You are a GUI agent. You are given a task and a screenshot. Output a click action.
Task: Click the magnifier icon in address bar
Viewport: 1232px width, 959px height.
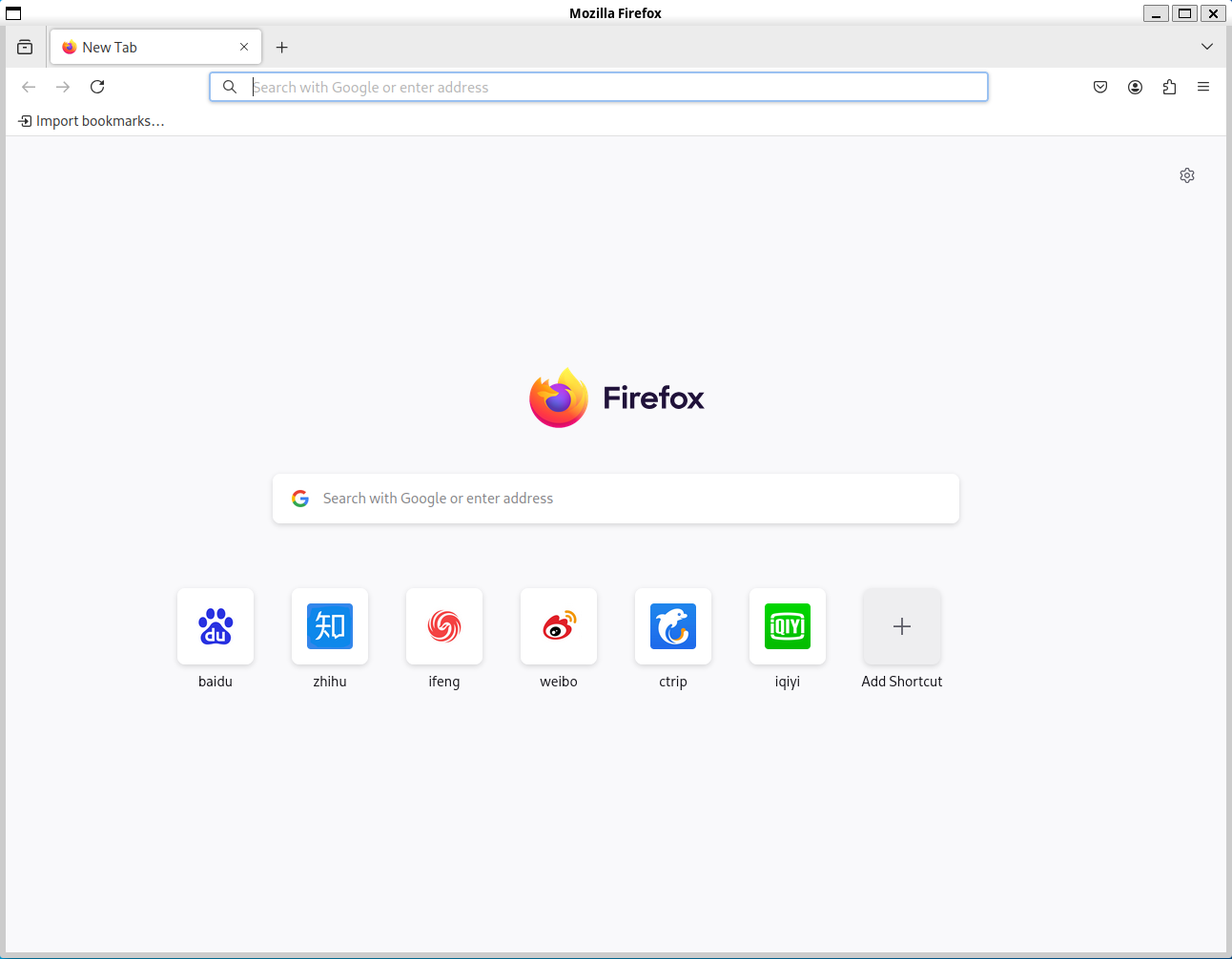[230, 87]
